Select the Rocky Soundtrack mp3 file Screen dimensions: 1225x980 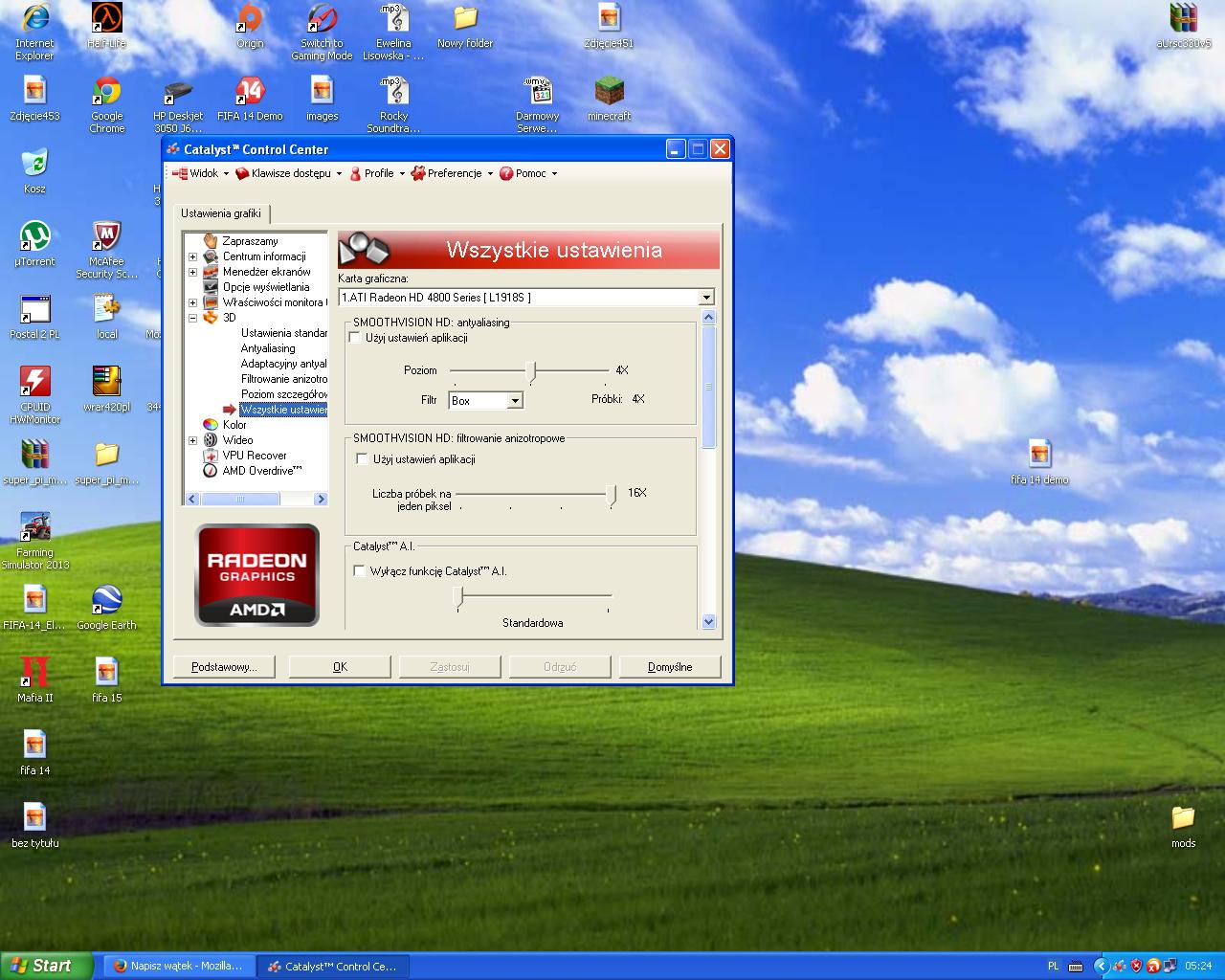pyautogui.click(x=393, y=105)
